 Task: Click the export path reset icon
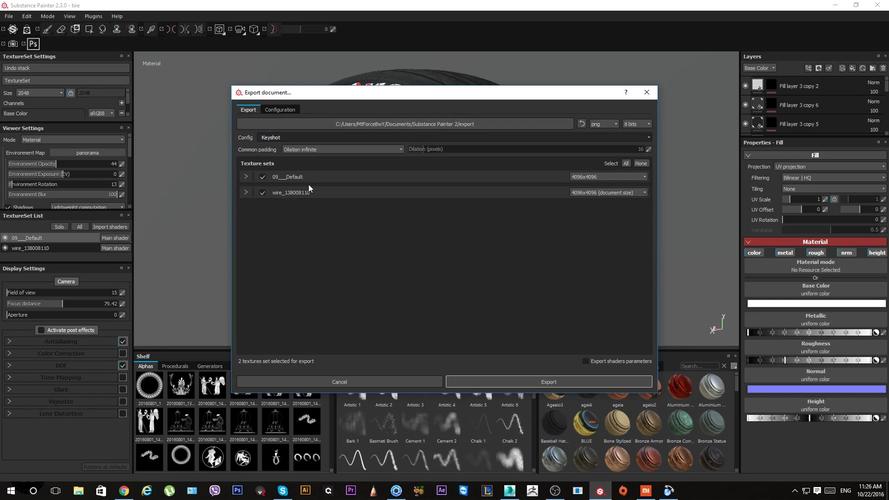click(x=581, y=124)
